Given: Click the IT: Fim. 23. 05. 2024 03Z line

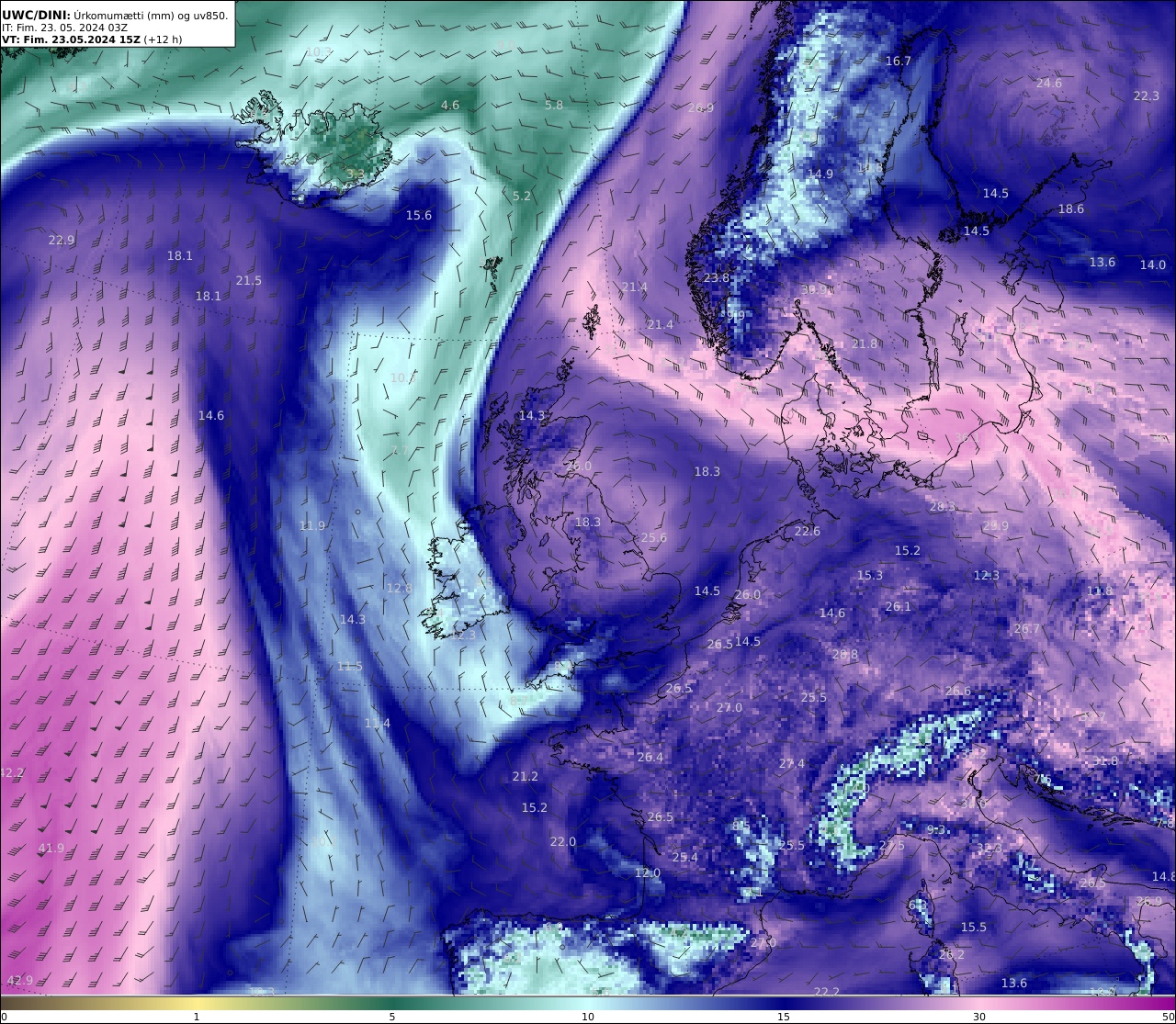Looking at the screenshot, I should click(65, 28).
